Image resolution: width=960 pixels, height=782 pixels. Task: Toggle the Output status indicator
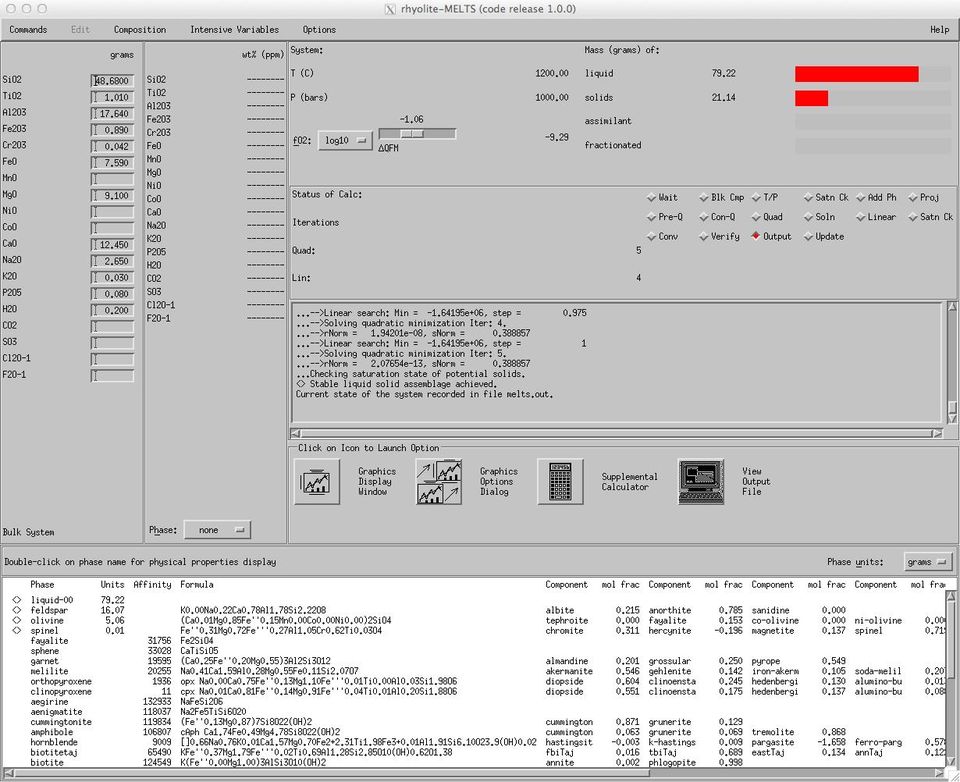click(756, 237)
